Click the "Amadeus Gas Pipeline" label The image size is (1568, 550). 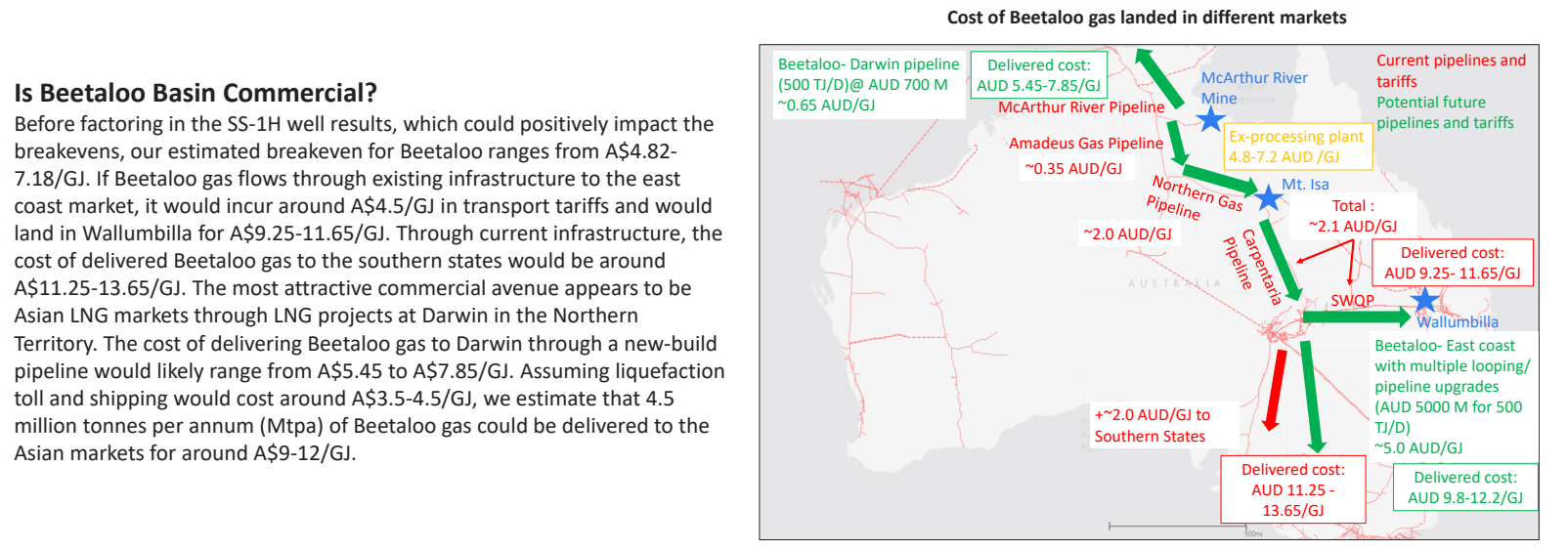click(x=1085, y=144)
